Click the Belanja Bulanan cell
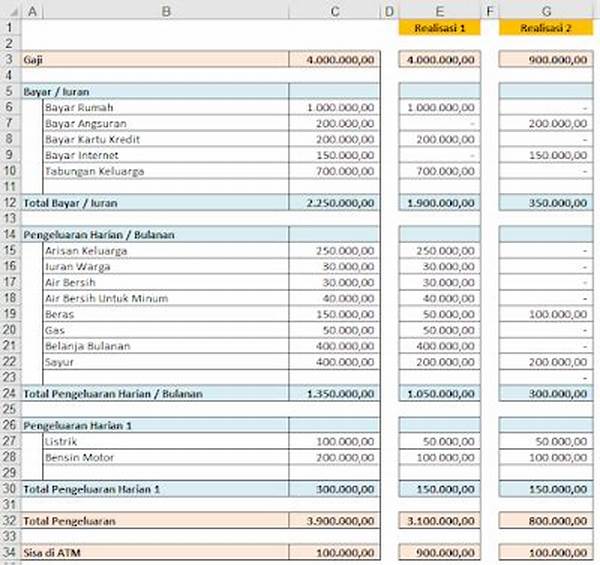This screenshot has height=565, width=600. pos(88,346)
